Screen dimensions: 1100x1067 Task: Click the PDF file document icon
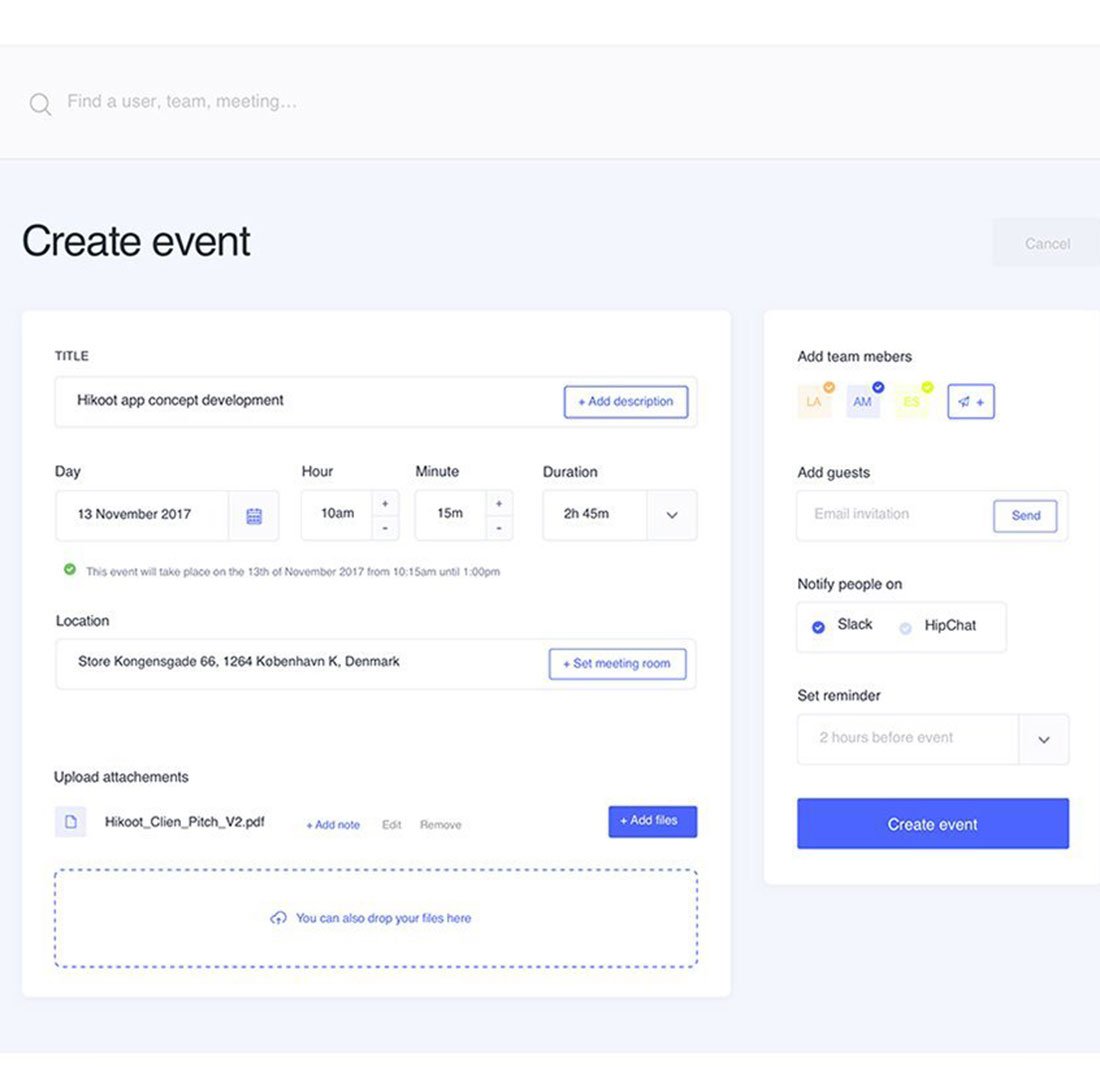tap(70, 822)
